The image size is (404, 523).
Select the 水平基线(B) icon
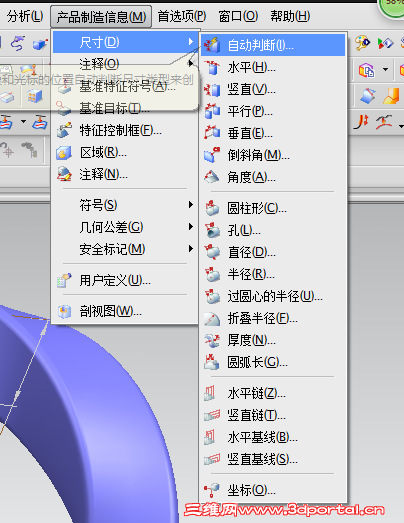click(x=210, y=437)
